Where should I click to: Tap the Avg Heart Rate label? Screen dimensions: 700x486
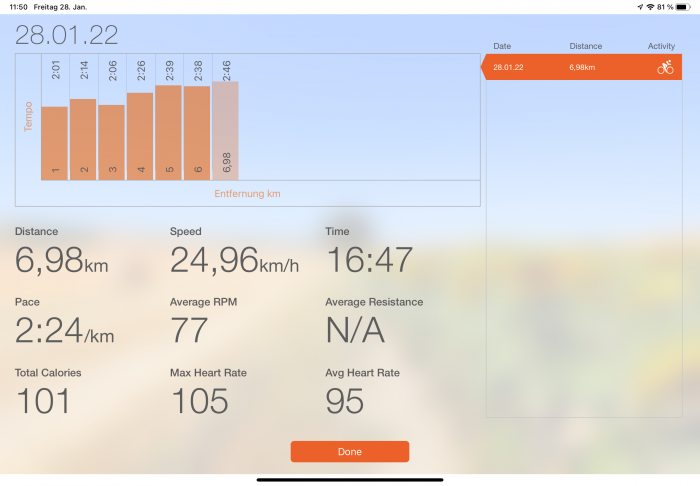click(362, 373)
